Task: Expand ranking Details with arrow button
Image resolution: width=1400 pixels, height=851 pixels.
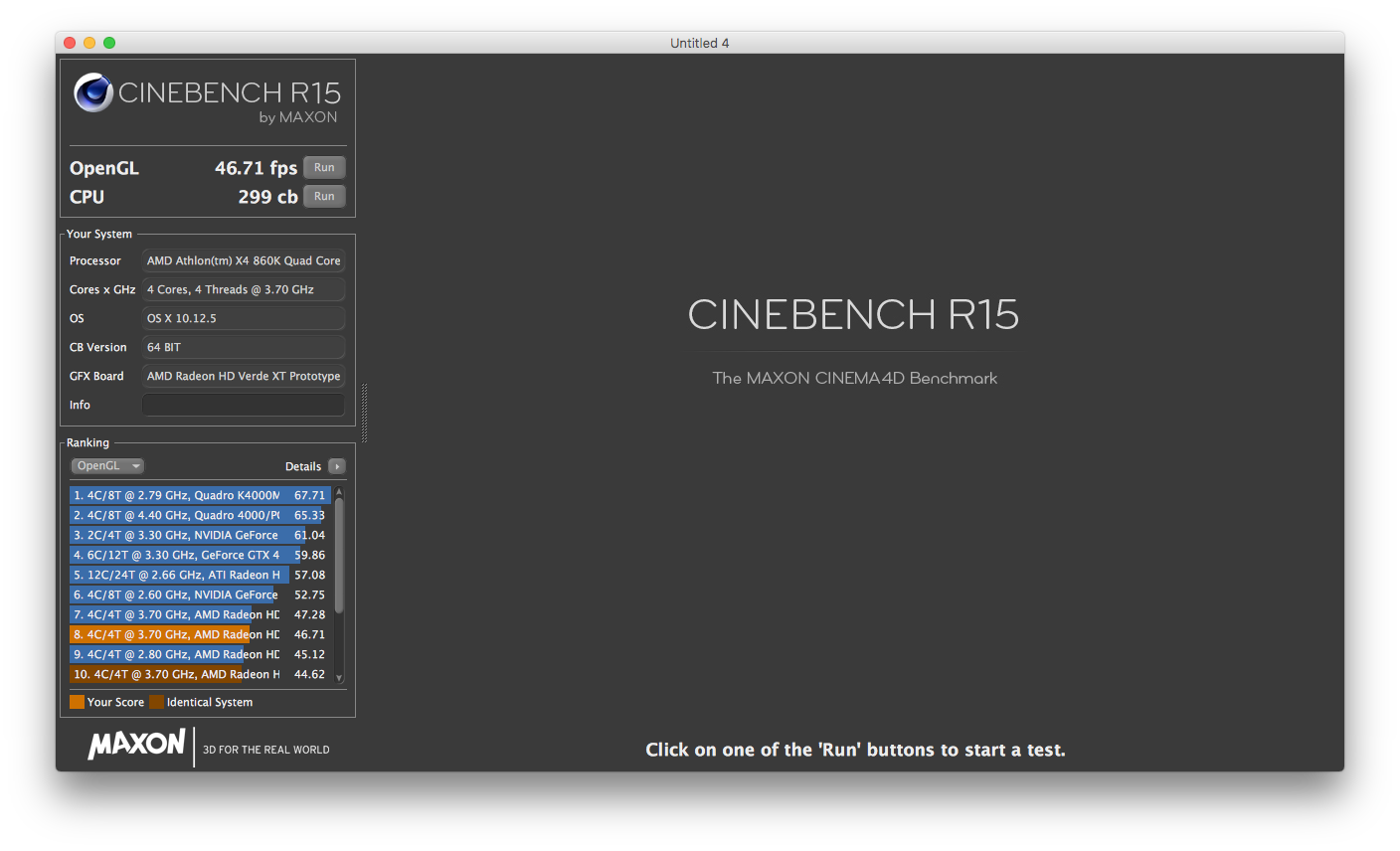Action: (337, 466)
